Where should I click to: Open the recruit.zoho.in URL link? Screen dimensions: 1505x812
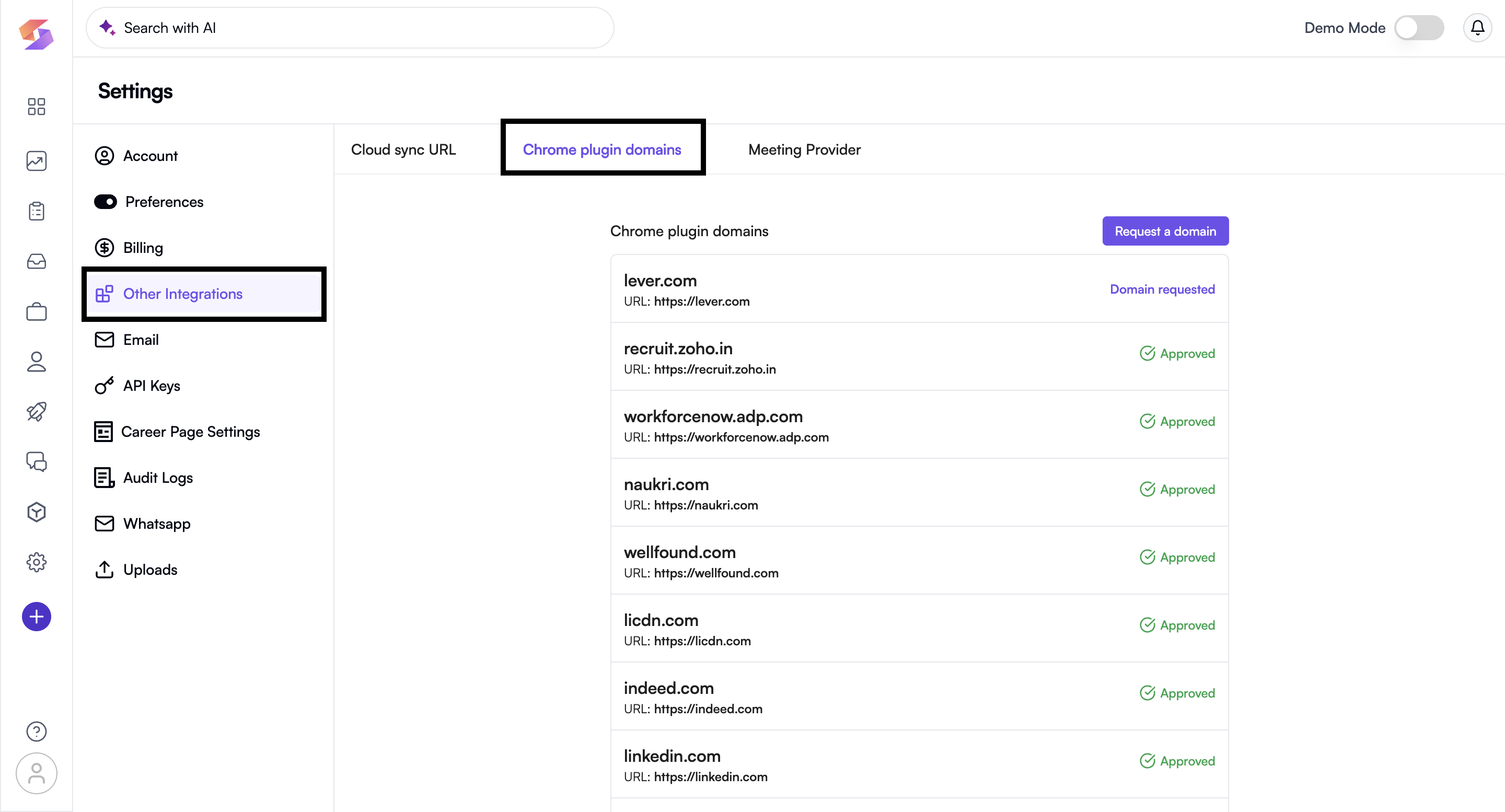tap(714, 369)
